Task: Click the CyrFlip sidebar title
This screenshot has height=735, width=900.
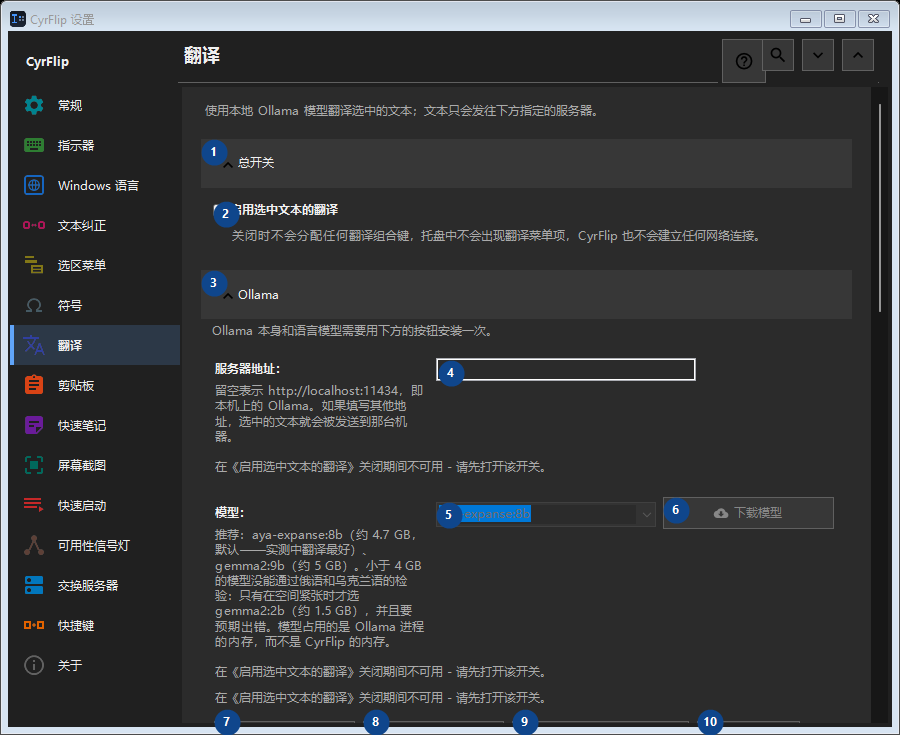Action: point(47,61)
